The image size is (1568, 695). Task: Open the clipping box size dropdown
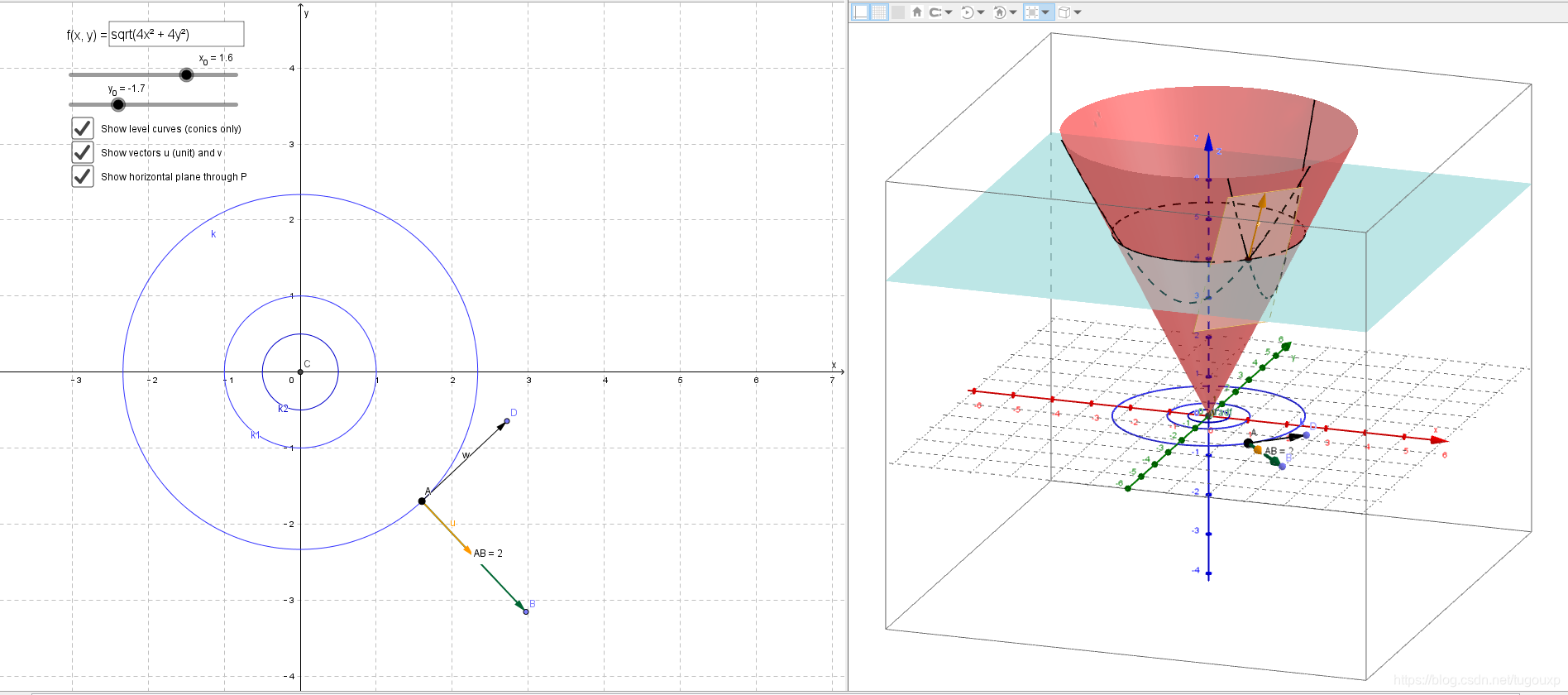[x=1045, y=12]
